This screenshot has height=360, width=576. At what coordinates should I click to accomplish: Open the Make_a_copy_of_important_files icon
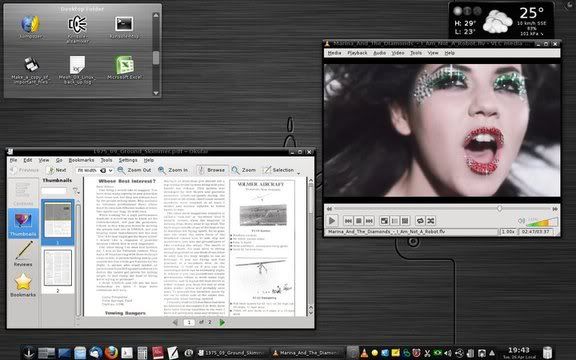[x=31, y=70]
